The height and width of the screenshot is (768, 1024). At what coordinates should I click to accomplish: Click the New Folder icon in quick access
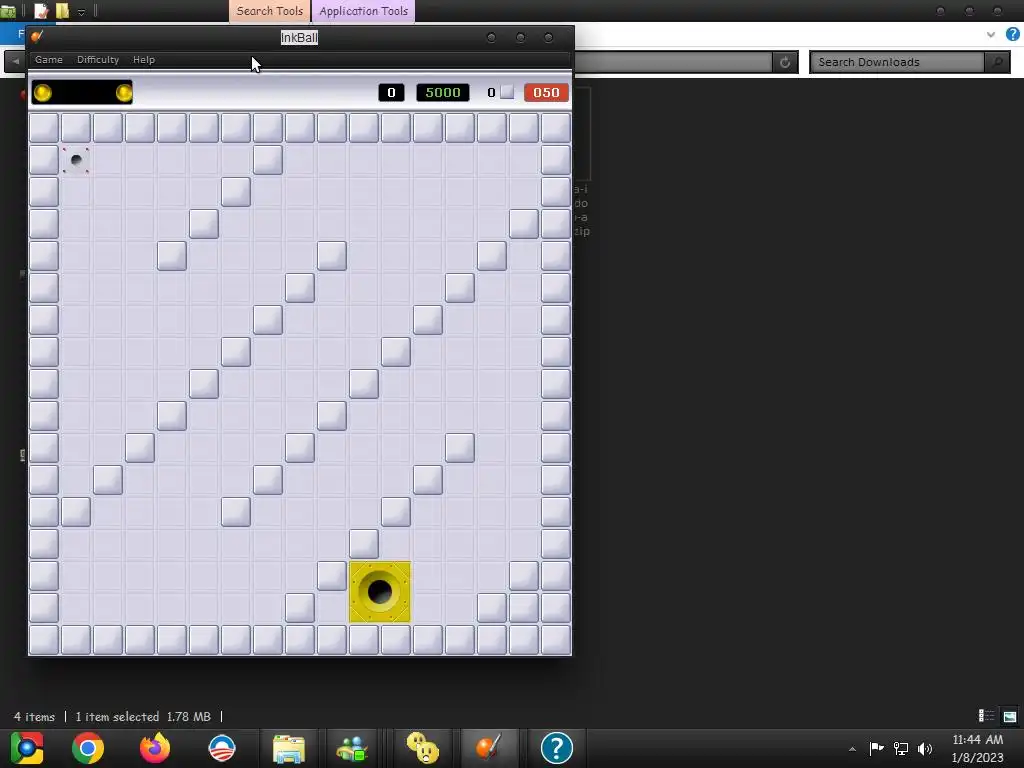62,11
